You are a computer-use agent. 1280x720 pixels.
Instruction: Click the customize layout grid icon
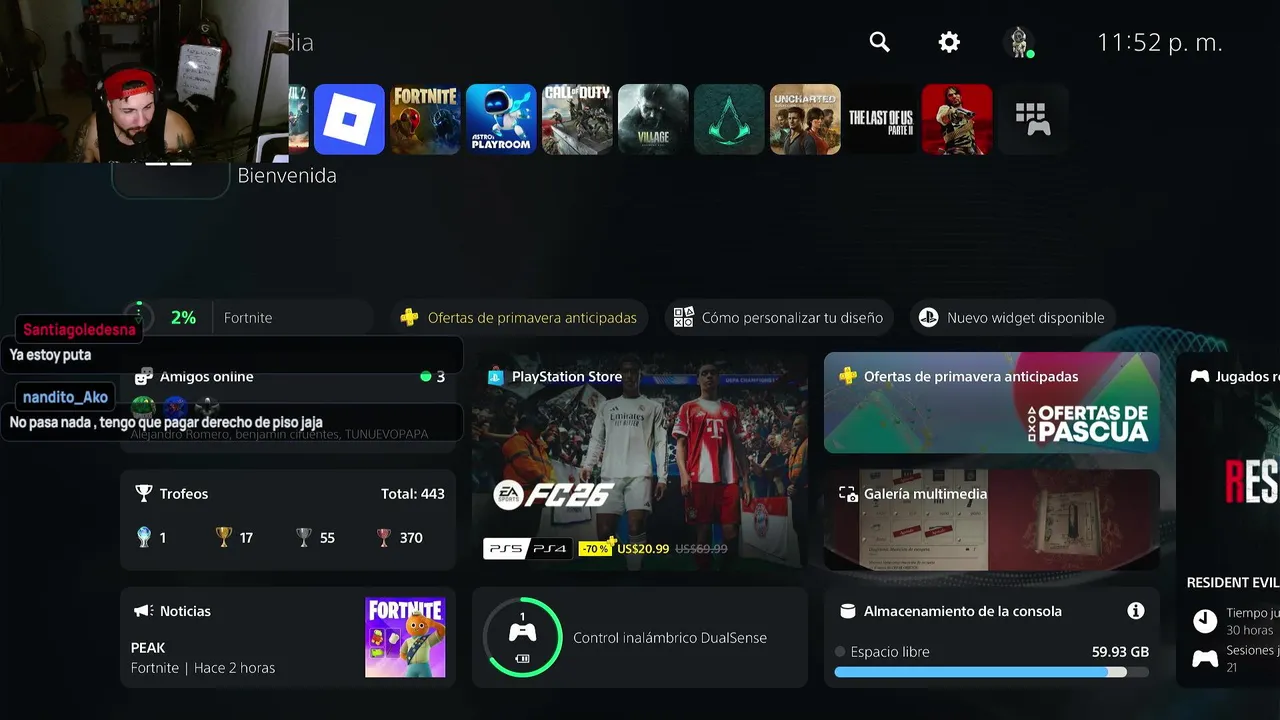(683, 317)
